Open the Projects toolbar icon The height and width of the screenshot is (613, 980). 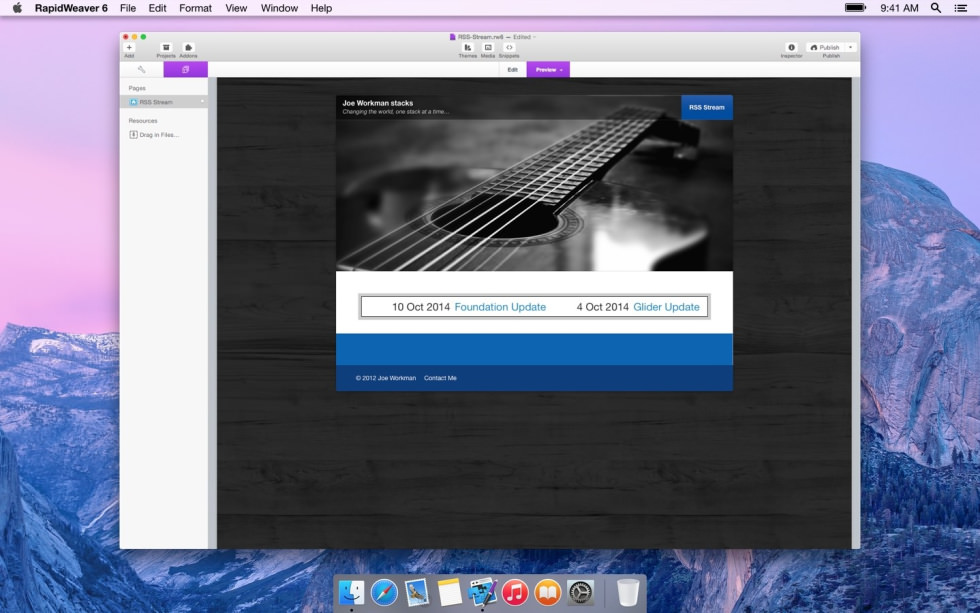pos(166,48)
